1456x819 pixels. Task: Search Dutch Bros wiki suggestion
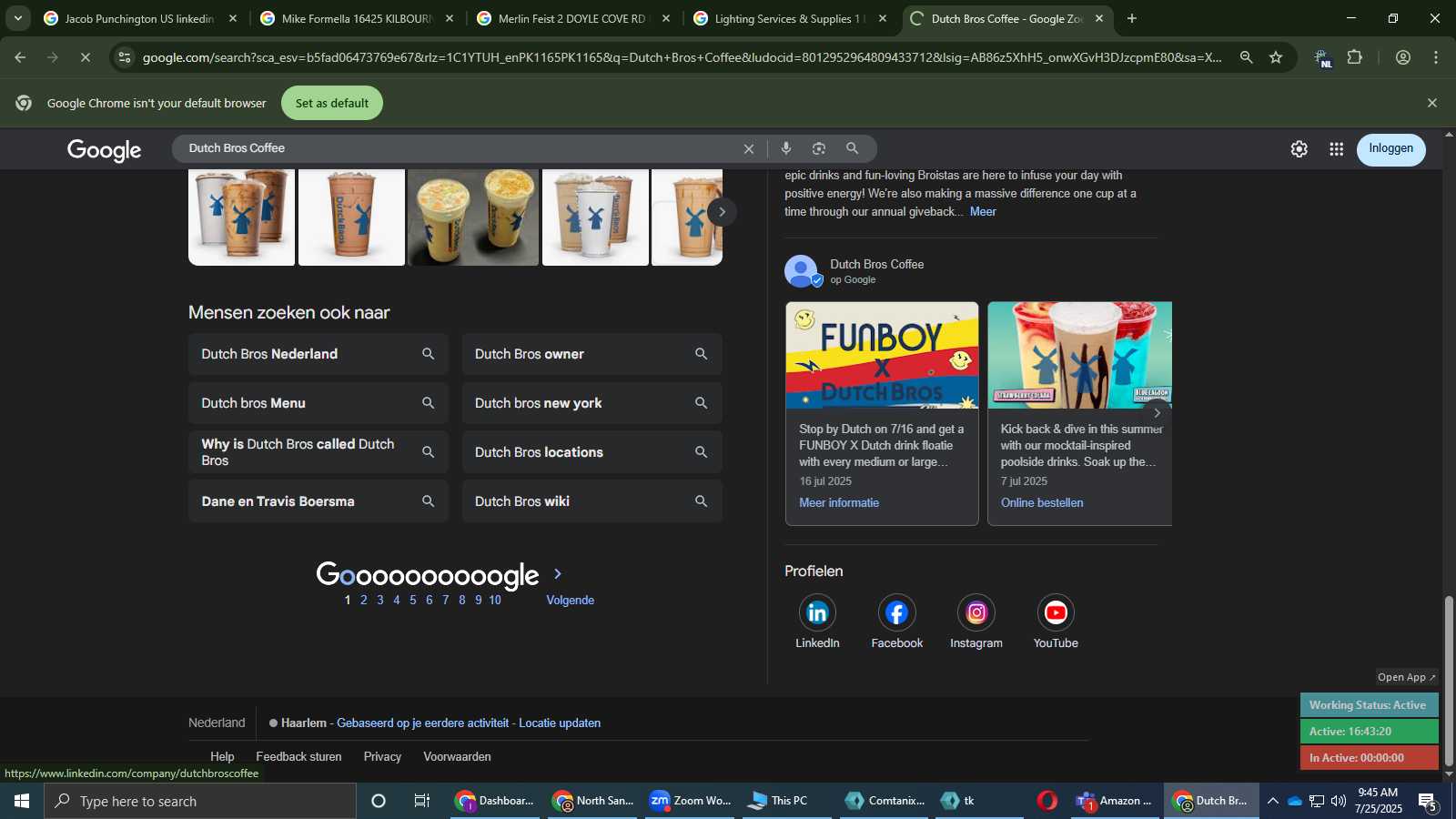pyautogui.click(x=592, y=501)
